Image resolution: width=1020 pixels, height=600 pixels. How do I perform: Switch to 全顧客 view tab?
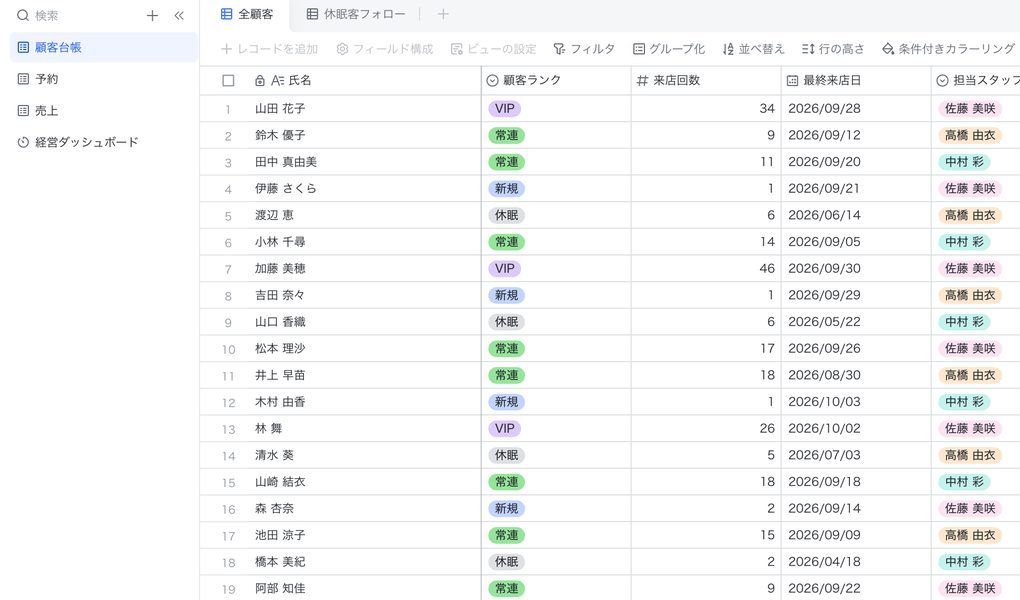point(247,14)
